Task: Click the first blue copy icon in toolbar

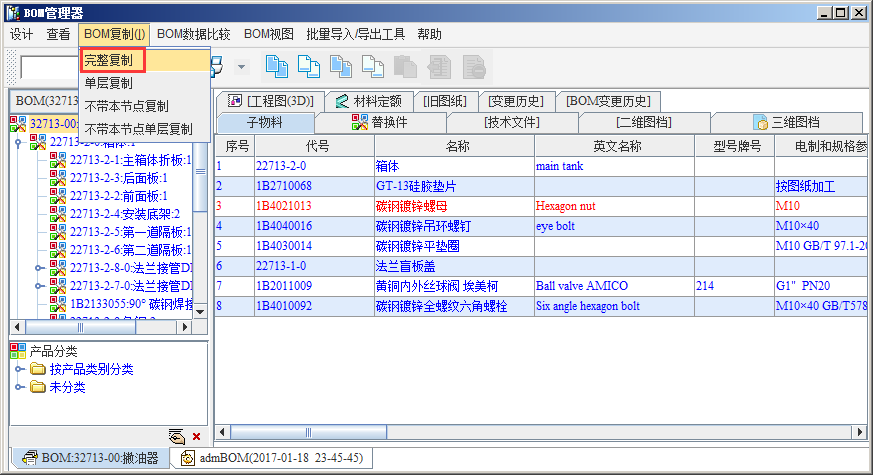Action: (275, 67)
